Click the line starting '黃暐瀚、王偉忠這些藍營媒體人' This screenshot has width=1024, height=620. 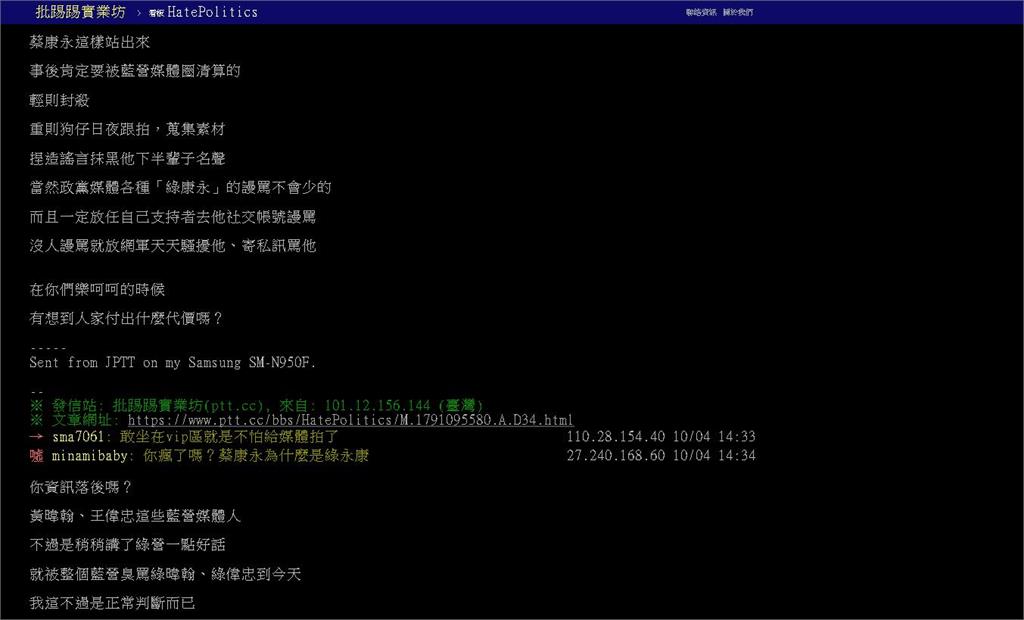tap(135, 516)
